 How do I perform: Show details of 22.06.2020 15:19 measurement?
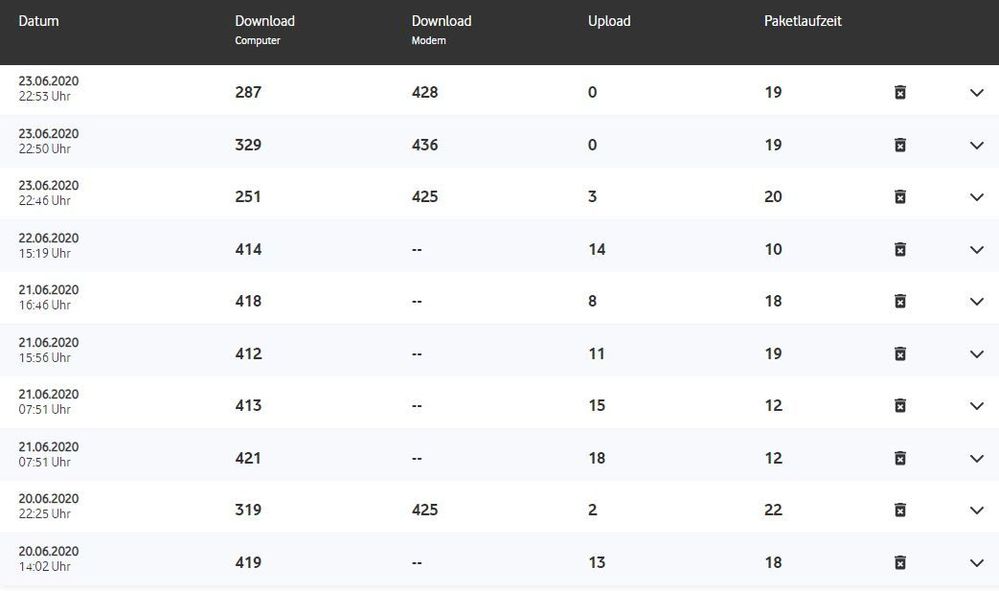pos(977,249)
